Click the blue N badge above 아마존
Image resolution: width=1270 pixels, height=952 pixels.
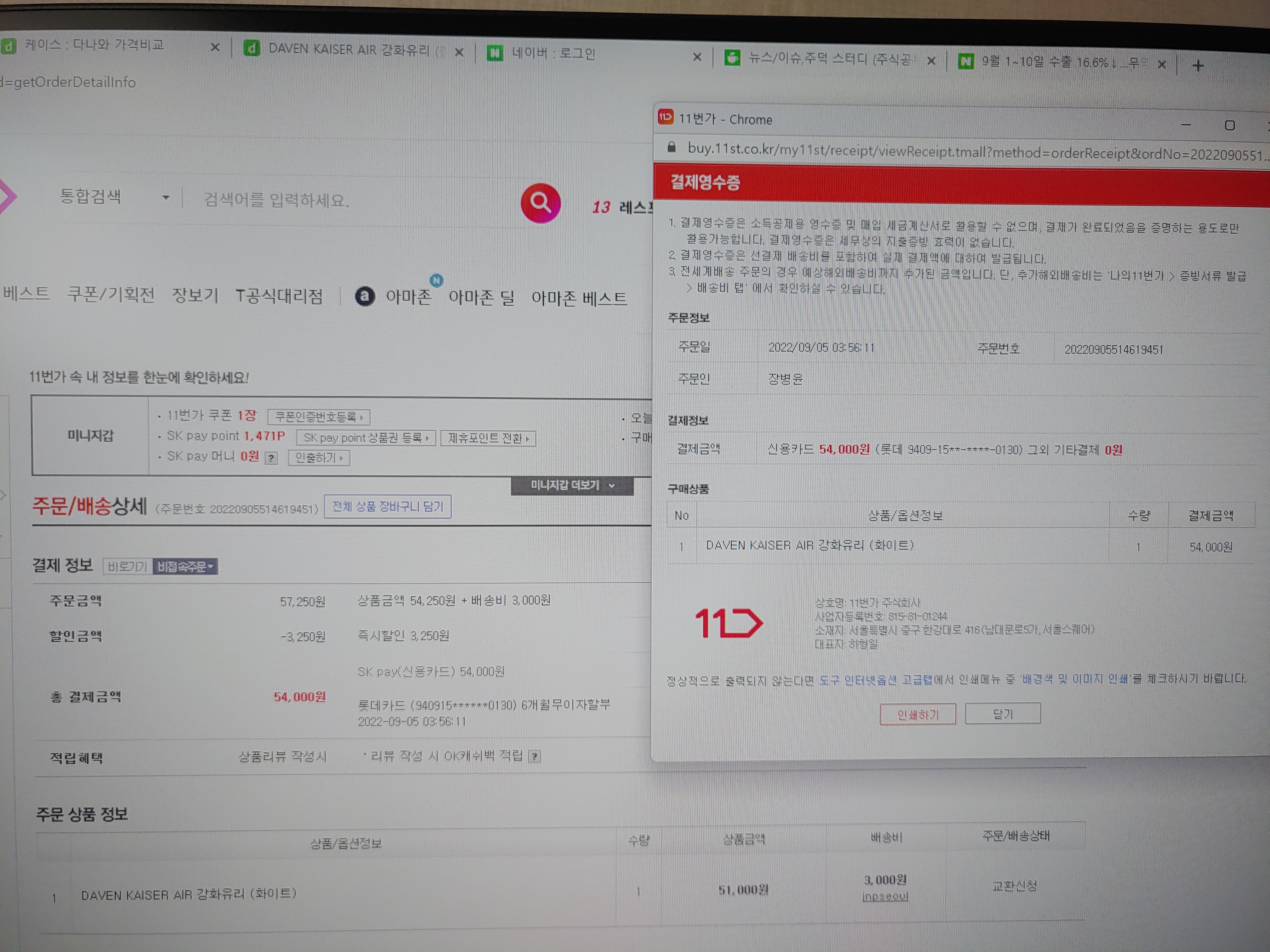437,280
